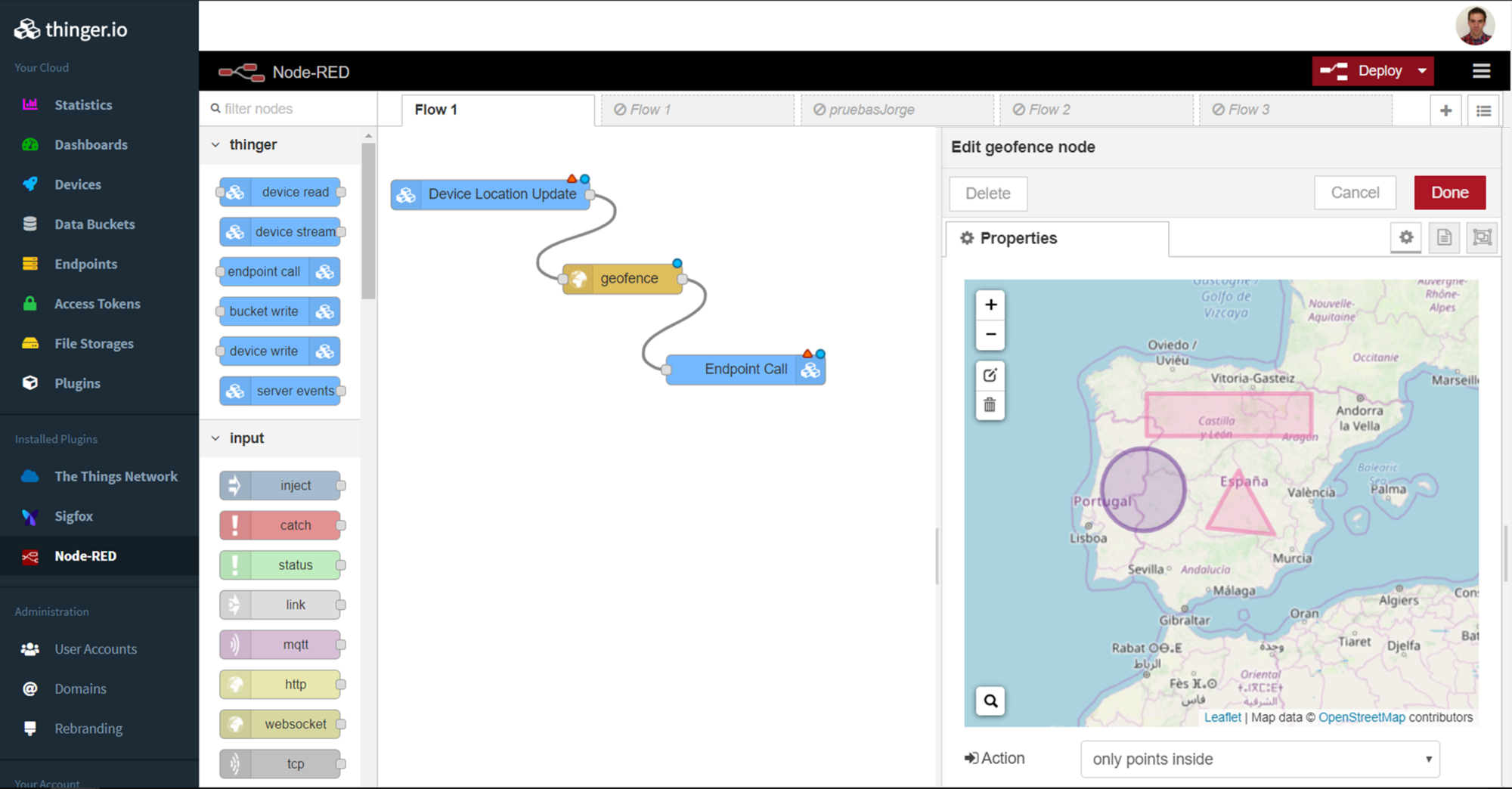Click the user profile avatar
This screenshot has width=1512, height=789.
(x=1474, y=26)
